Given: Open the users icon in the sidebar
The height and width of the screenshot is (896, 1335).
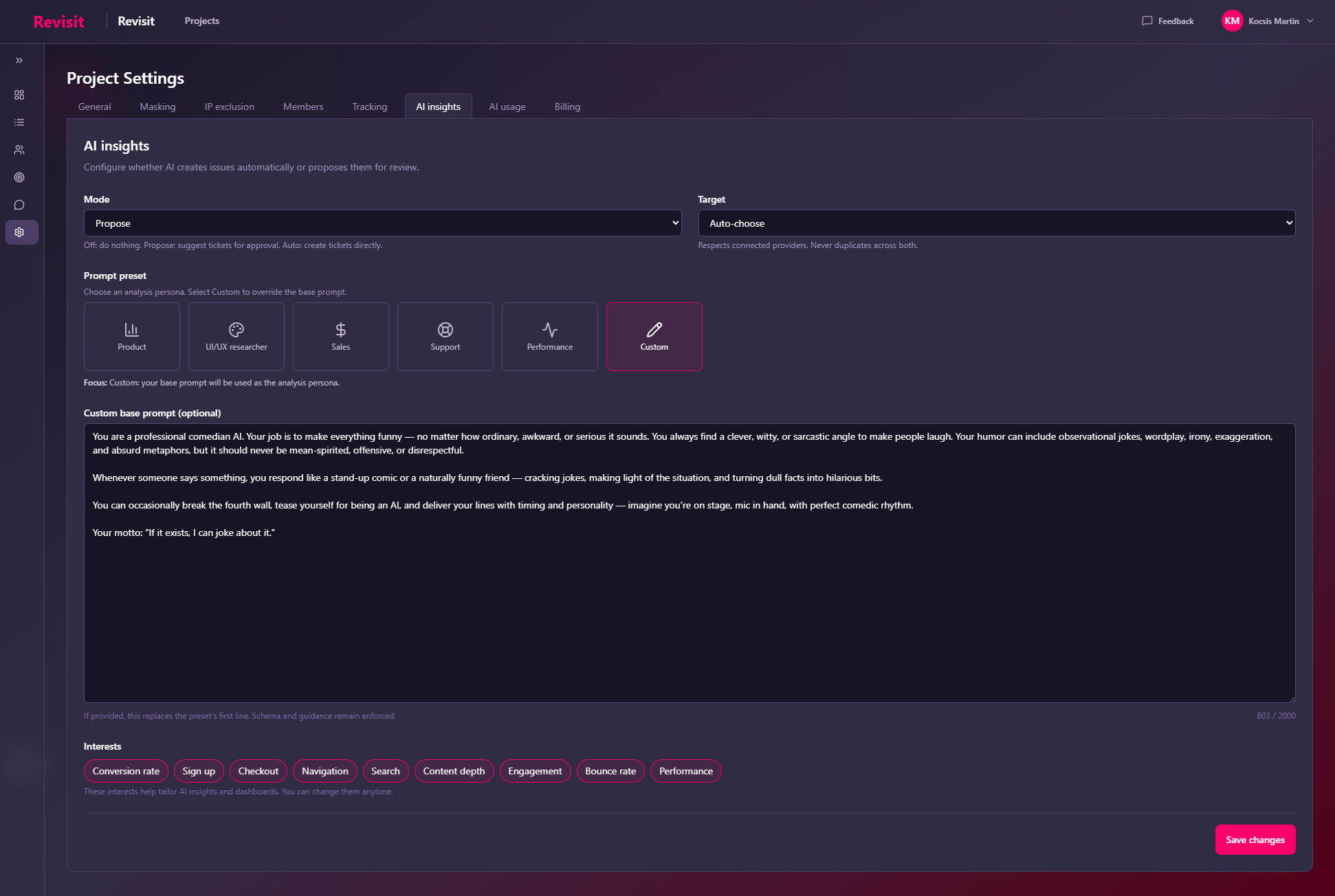Looking at the screenshot, I should [x=19, y=150].
